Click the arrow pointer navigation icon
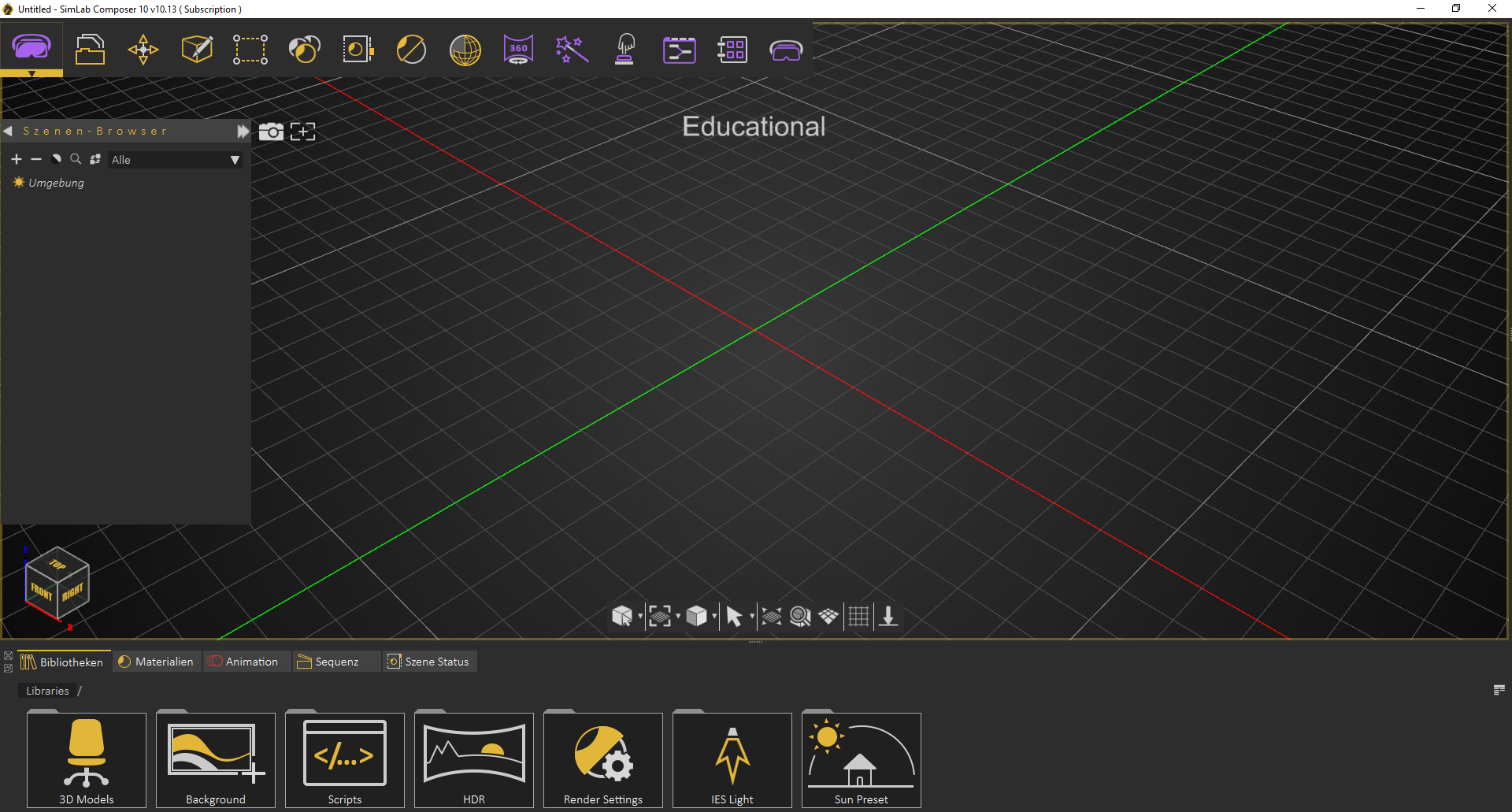 coord(734,616)
